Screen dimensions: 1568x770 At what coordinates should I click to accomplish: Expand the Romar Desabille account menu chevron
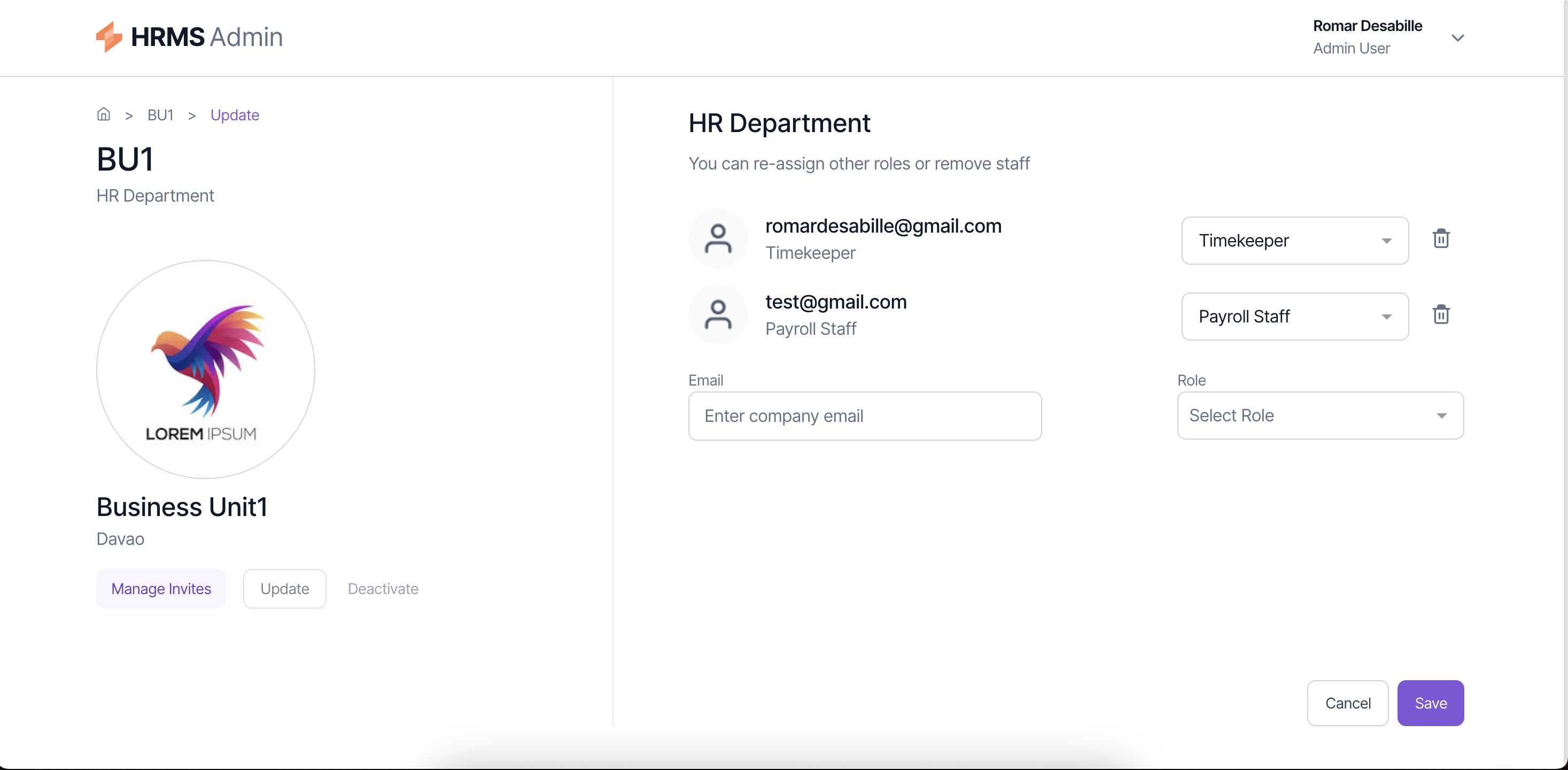click(1457, 38)
